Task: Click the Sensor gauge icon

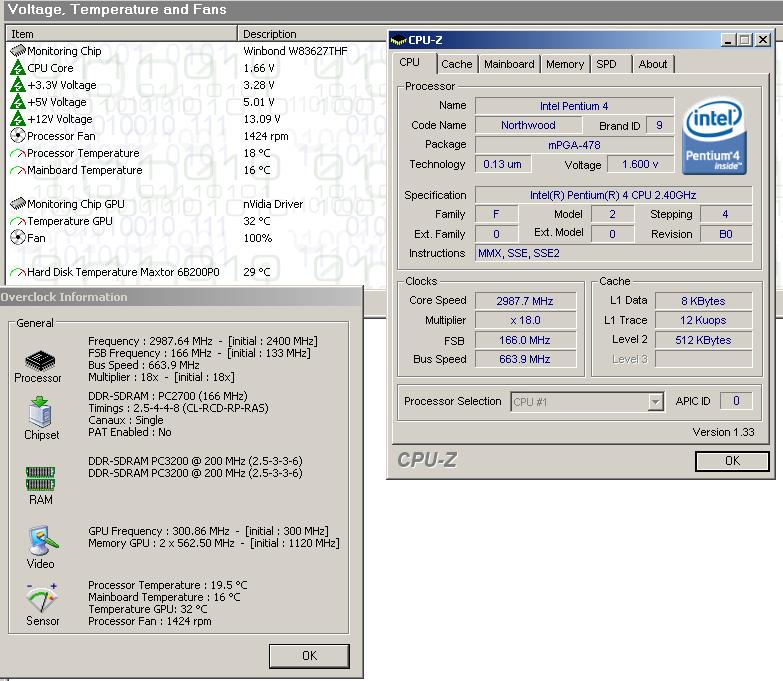Action: 42,598
